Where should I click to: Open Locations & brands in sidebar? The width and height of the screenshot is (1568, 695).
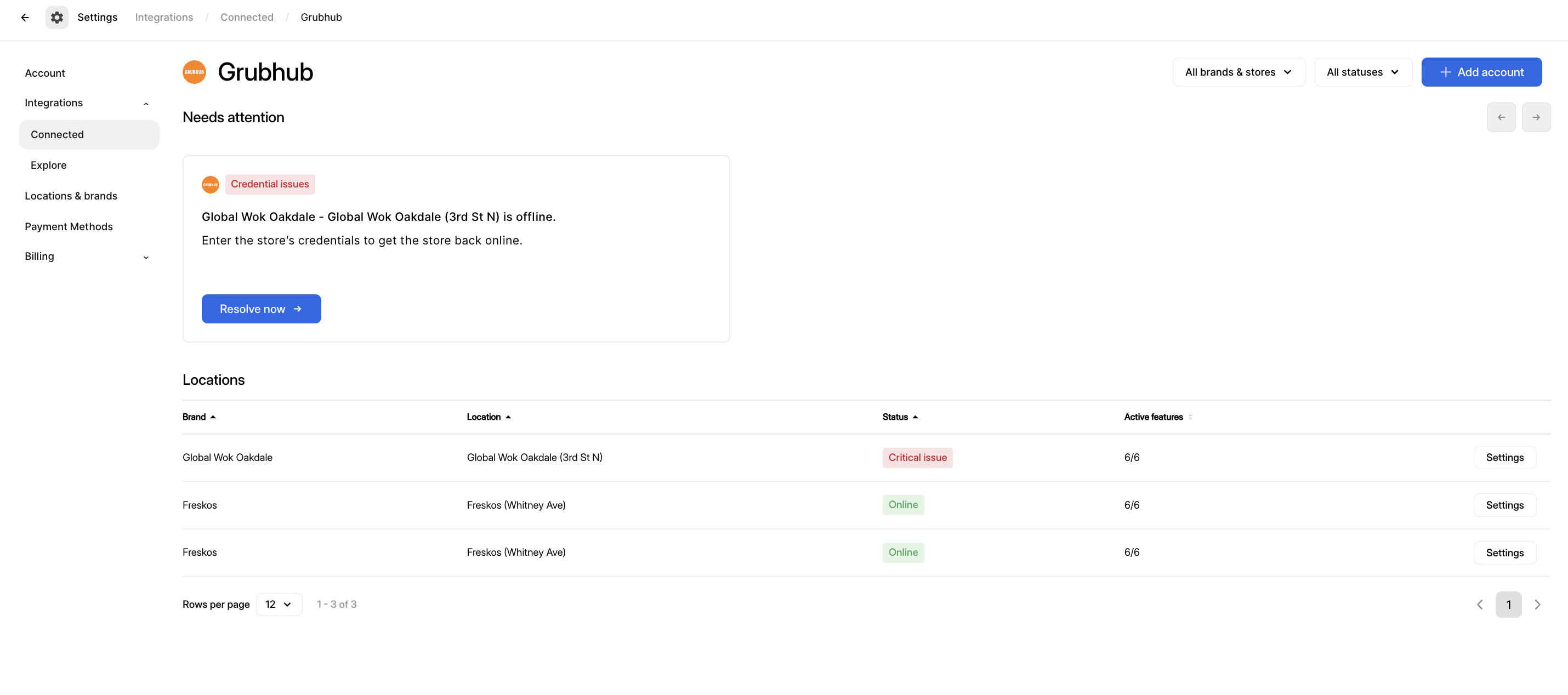click(x=71, y=196)
